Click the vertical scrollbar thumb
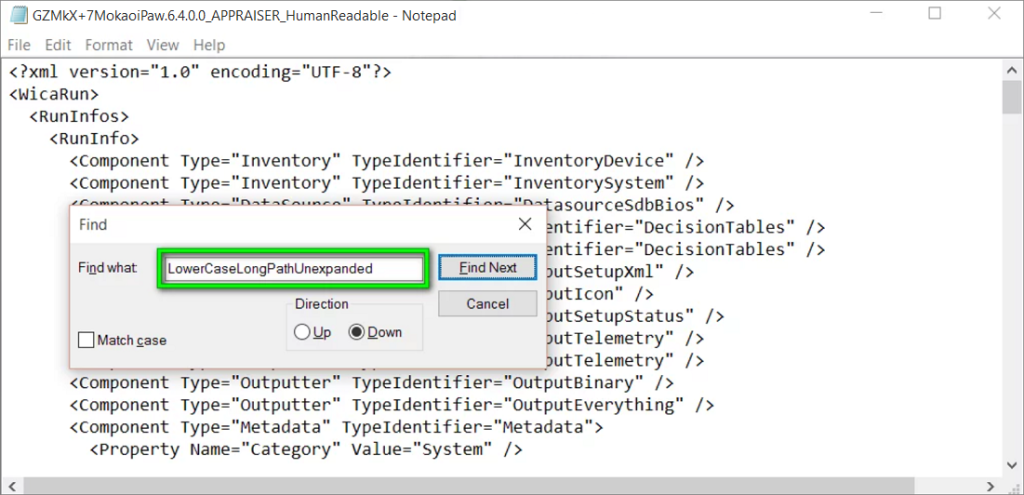Image resolution: width=1024 pixels, height=495 pixels. [1012, 100]
